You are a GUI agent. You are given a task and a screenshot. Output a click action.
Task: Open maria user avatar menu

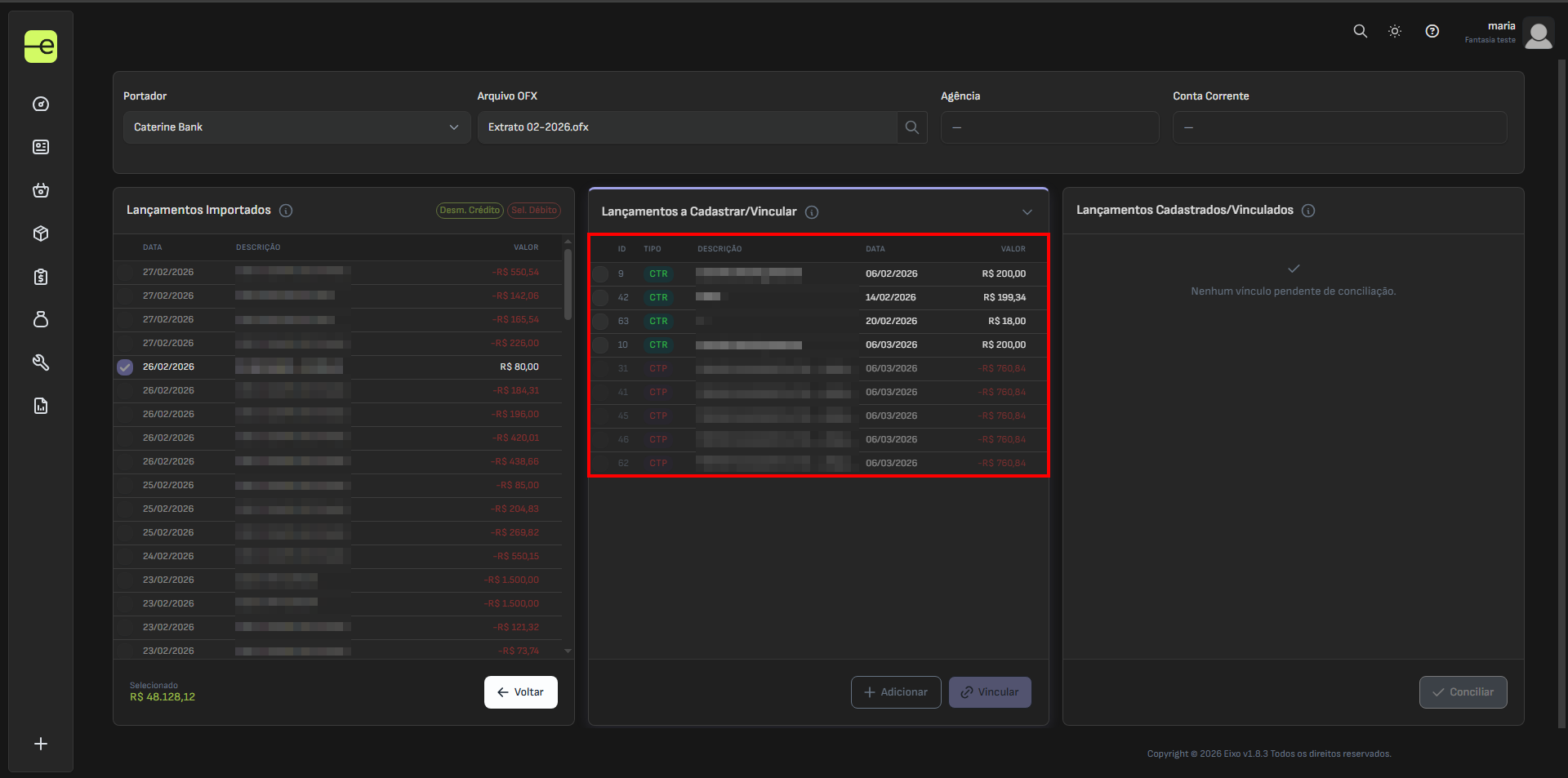tap(1539, 35)
